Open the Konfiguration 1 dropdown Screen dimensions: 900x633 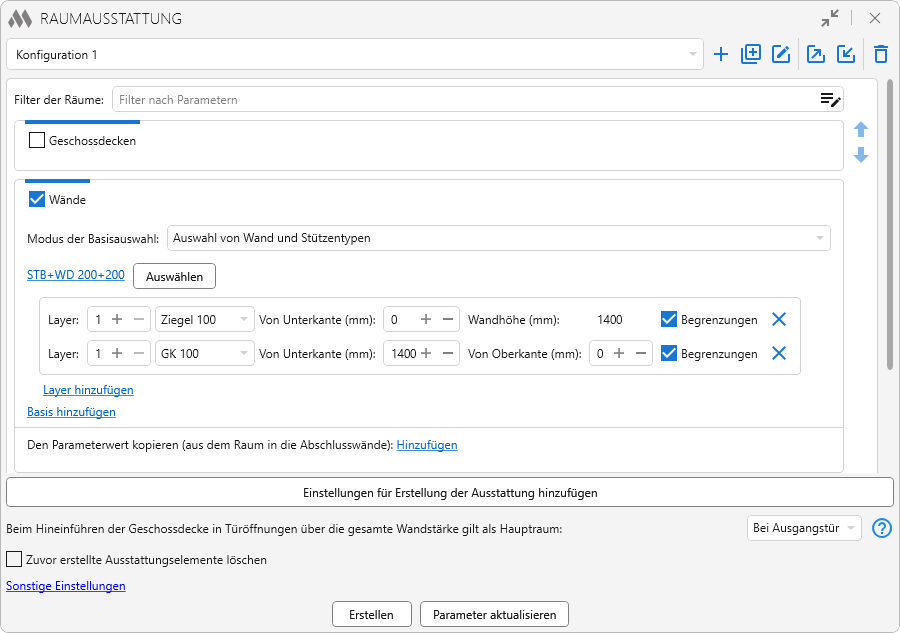pos(355,55)
